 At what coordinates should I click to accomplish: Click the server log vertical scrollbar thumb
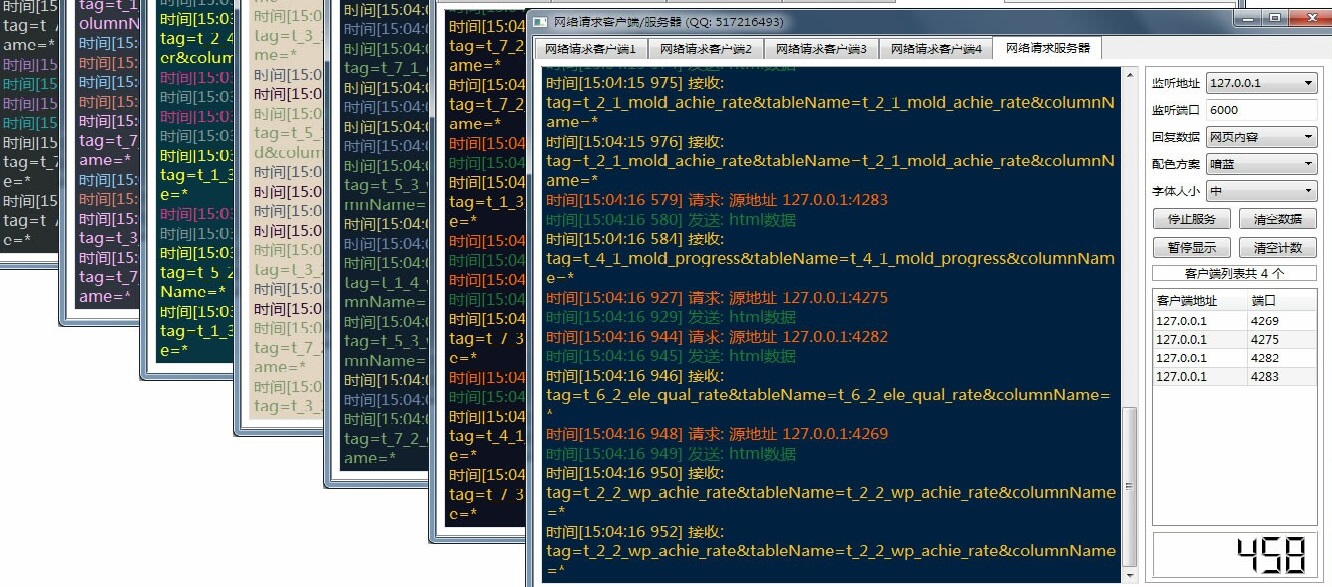pyautogui.click(x=1130, y=486)
